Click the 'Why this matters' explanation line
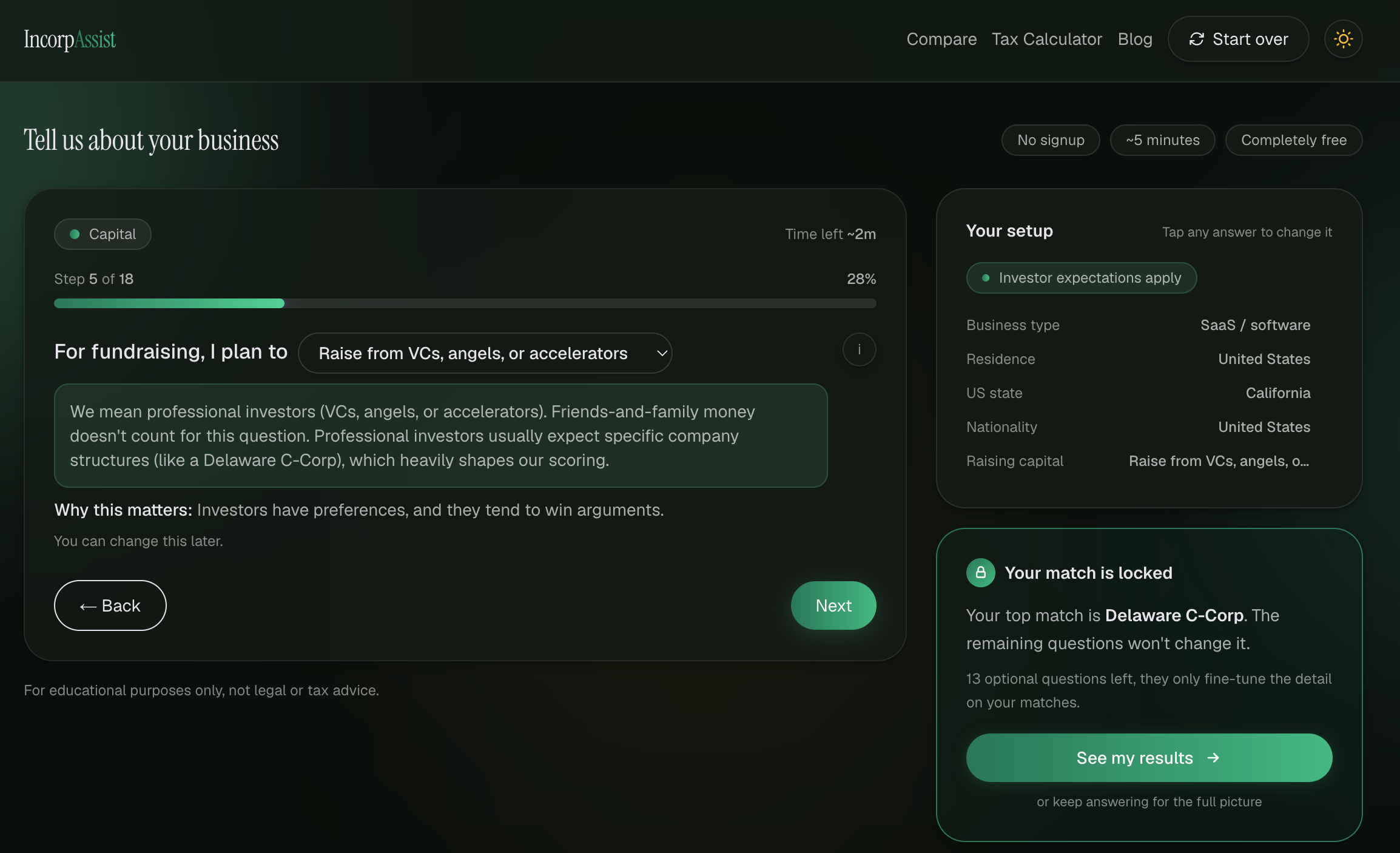 click(x=359, y=510)
